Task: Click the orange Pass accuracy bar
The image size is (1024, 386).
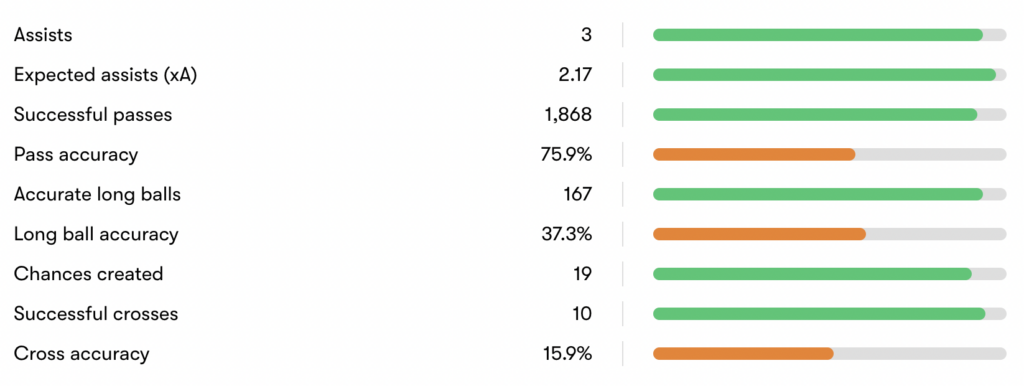Action: click(754, 155)
